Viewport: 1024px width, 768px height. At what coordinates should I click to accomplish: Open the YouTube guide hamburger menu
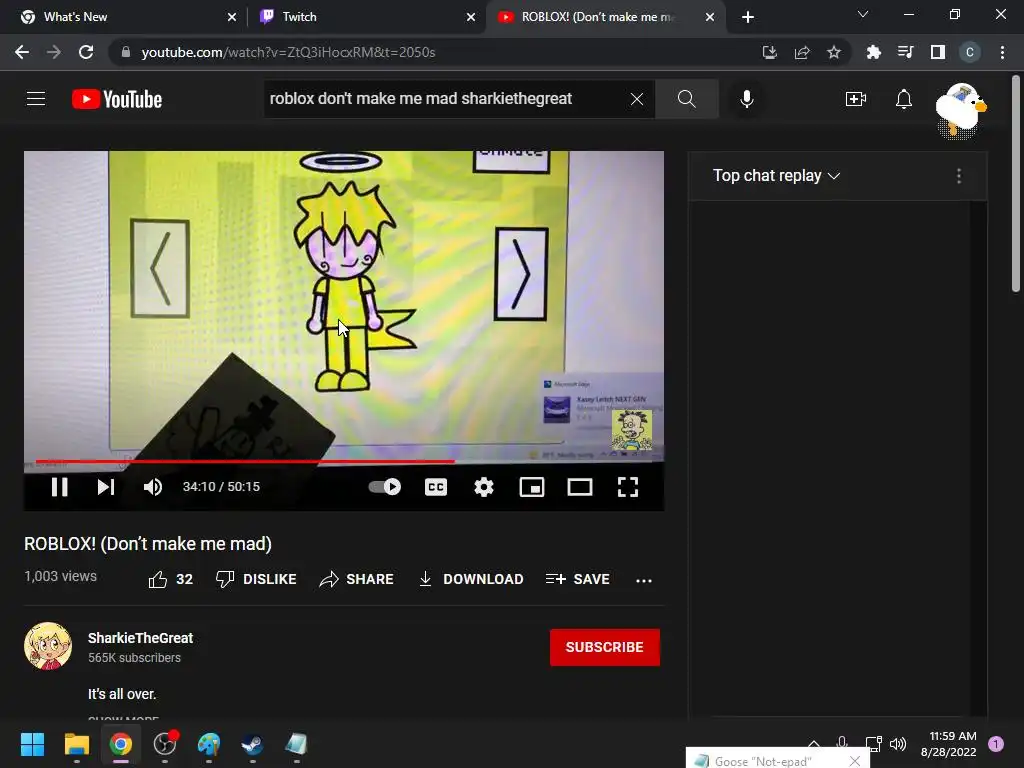point(36,99)
